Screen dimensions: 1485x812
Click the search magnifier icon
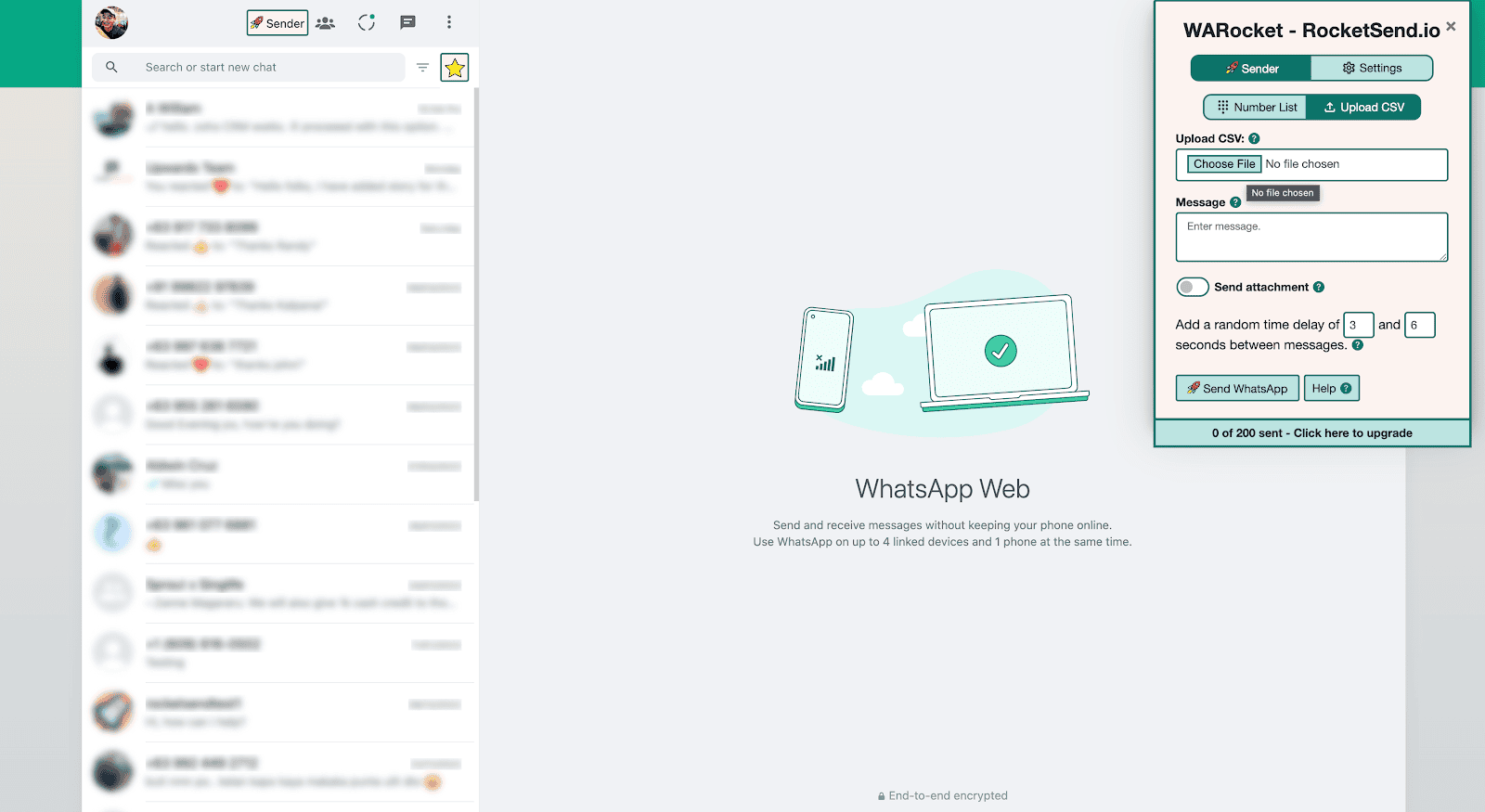(111, 67)
